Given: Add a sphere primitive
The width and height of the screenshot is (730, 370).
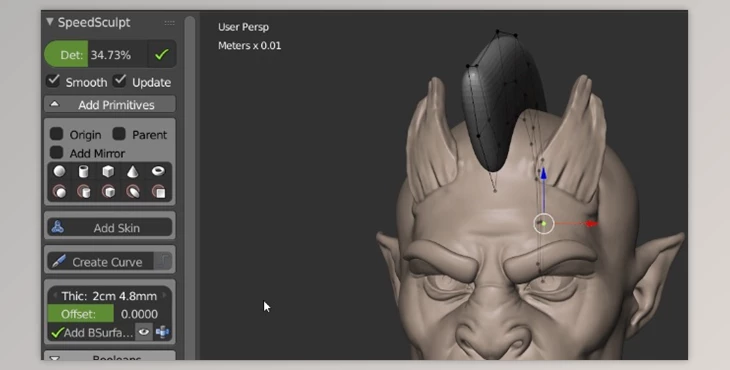Looking at the screenshot, I should coord(59,171).
